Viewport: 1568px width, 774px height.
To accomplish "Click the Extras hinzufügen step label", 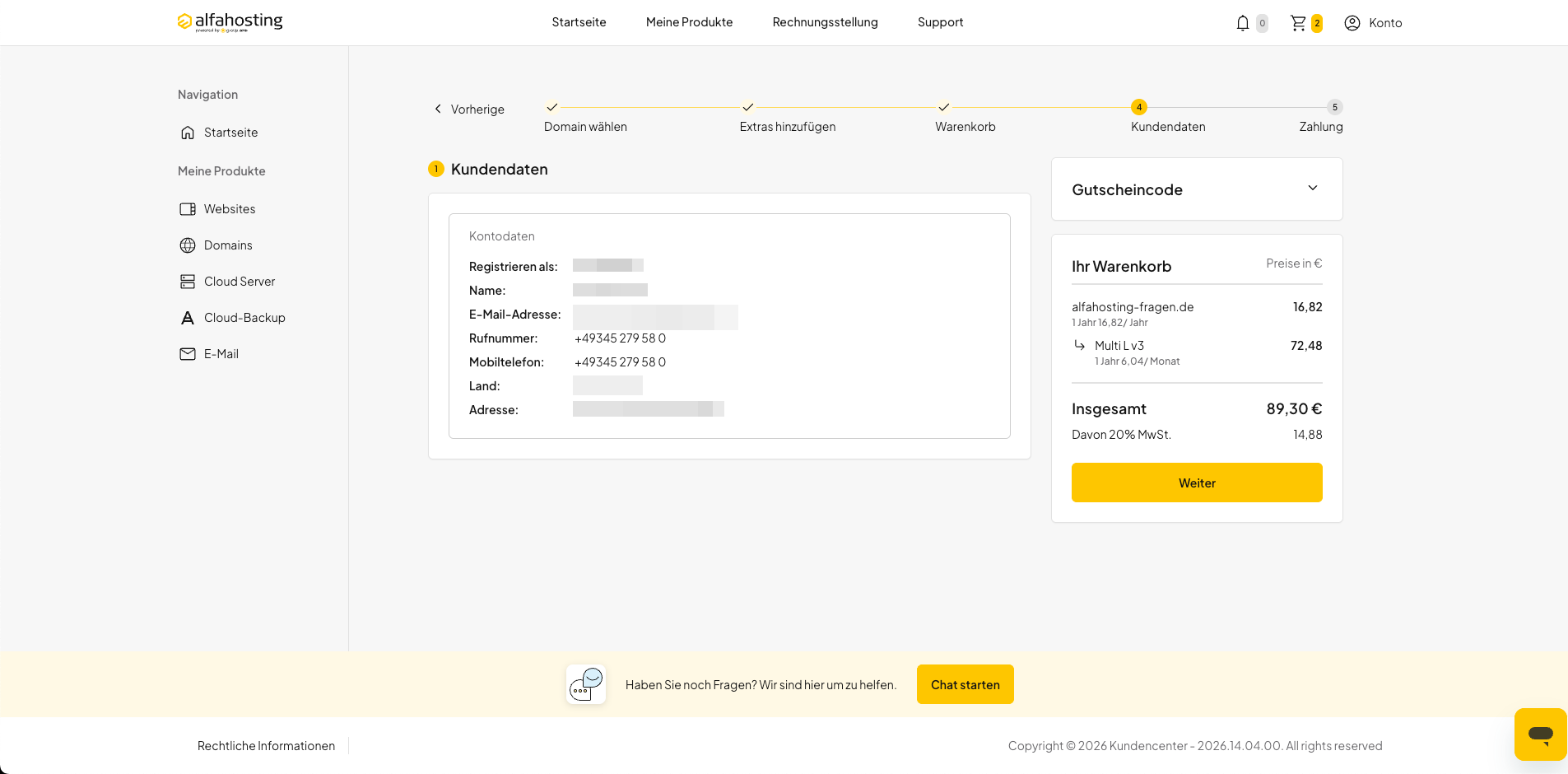I will 788,127.
